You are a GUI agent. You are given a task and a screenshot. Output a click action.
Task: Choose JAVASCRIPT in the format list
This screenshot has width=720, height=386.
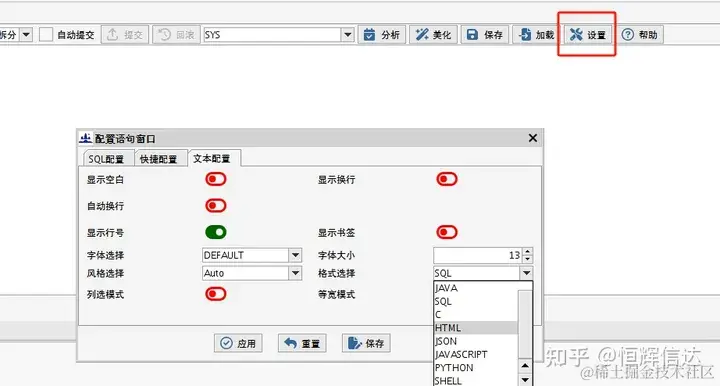tap(476, 354)
